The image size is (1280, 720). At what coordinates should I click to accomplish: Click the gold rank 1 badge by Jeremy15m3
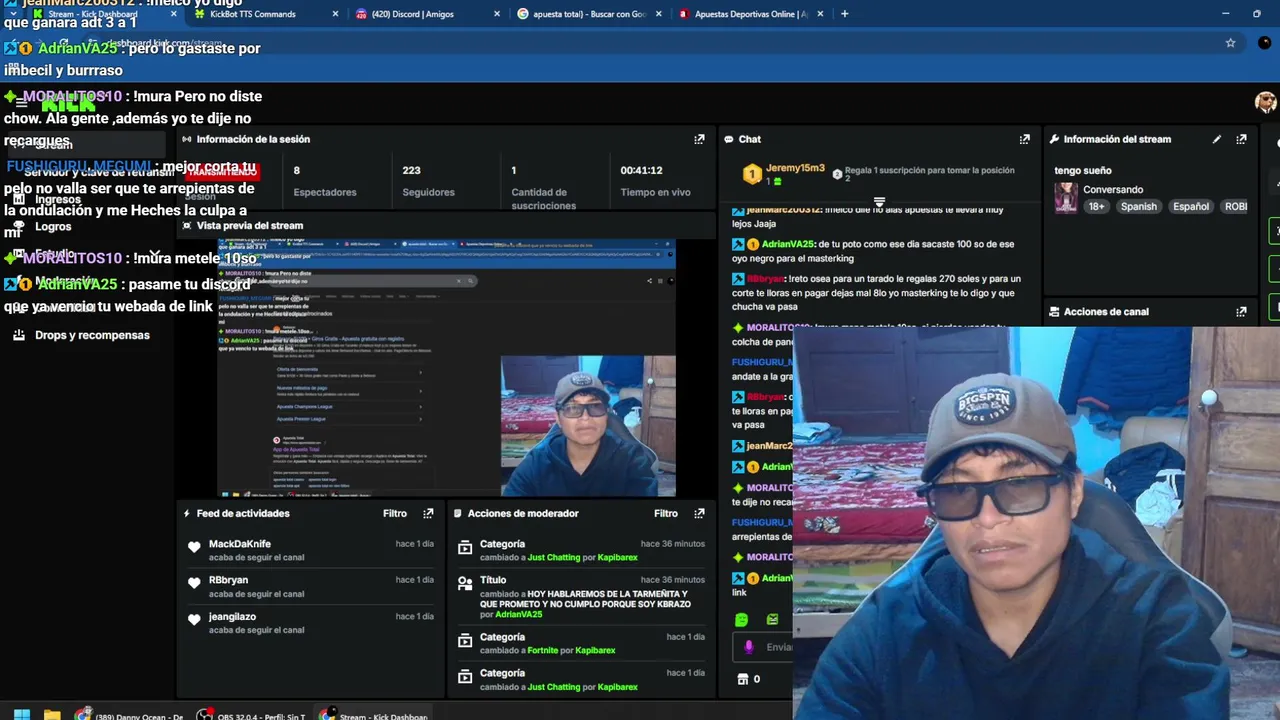(752, 175)
